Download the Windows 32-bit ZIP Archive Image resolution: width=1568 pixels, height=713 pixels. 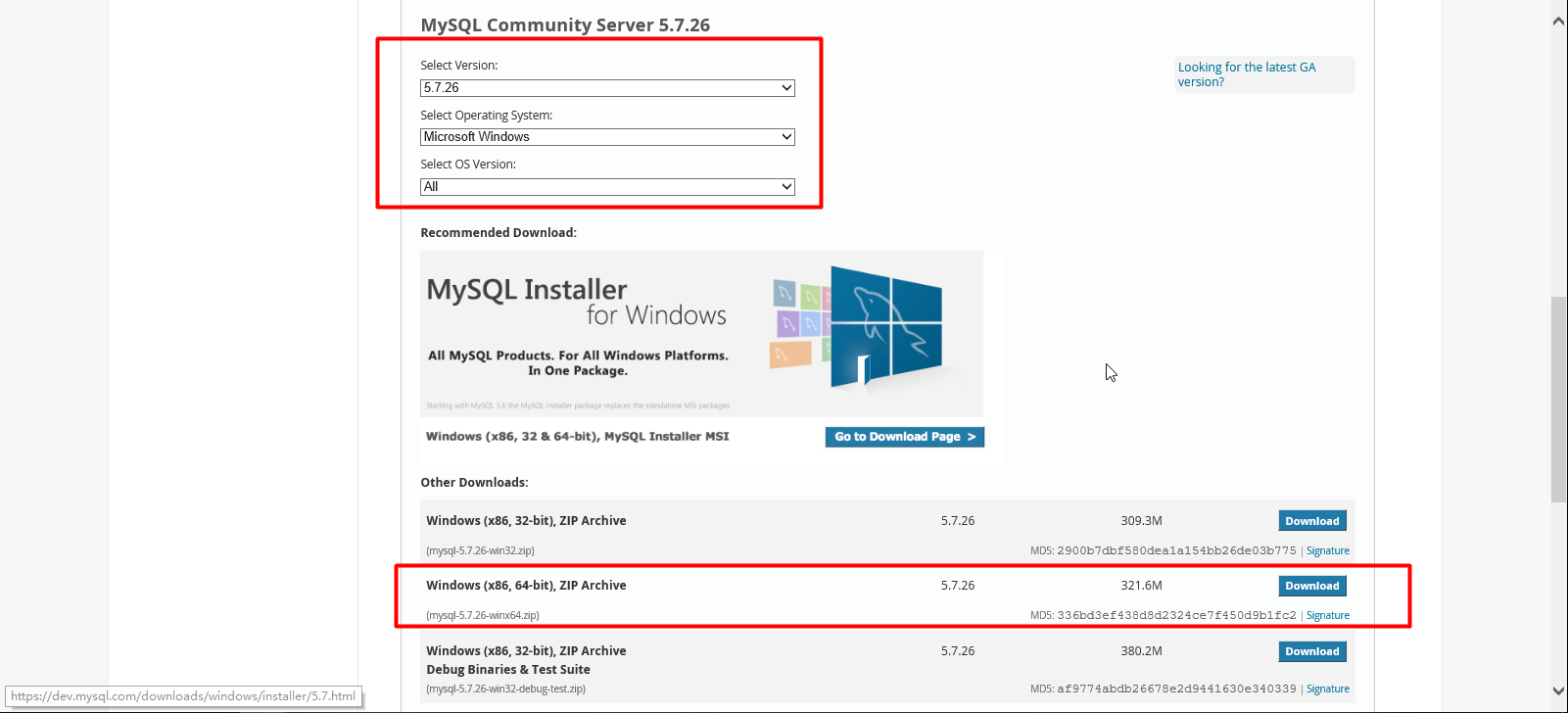coord(1312,521)
